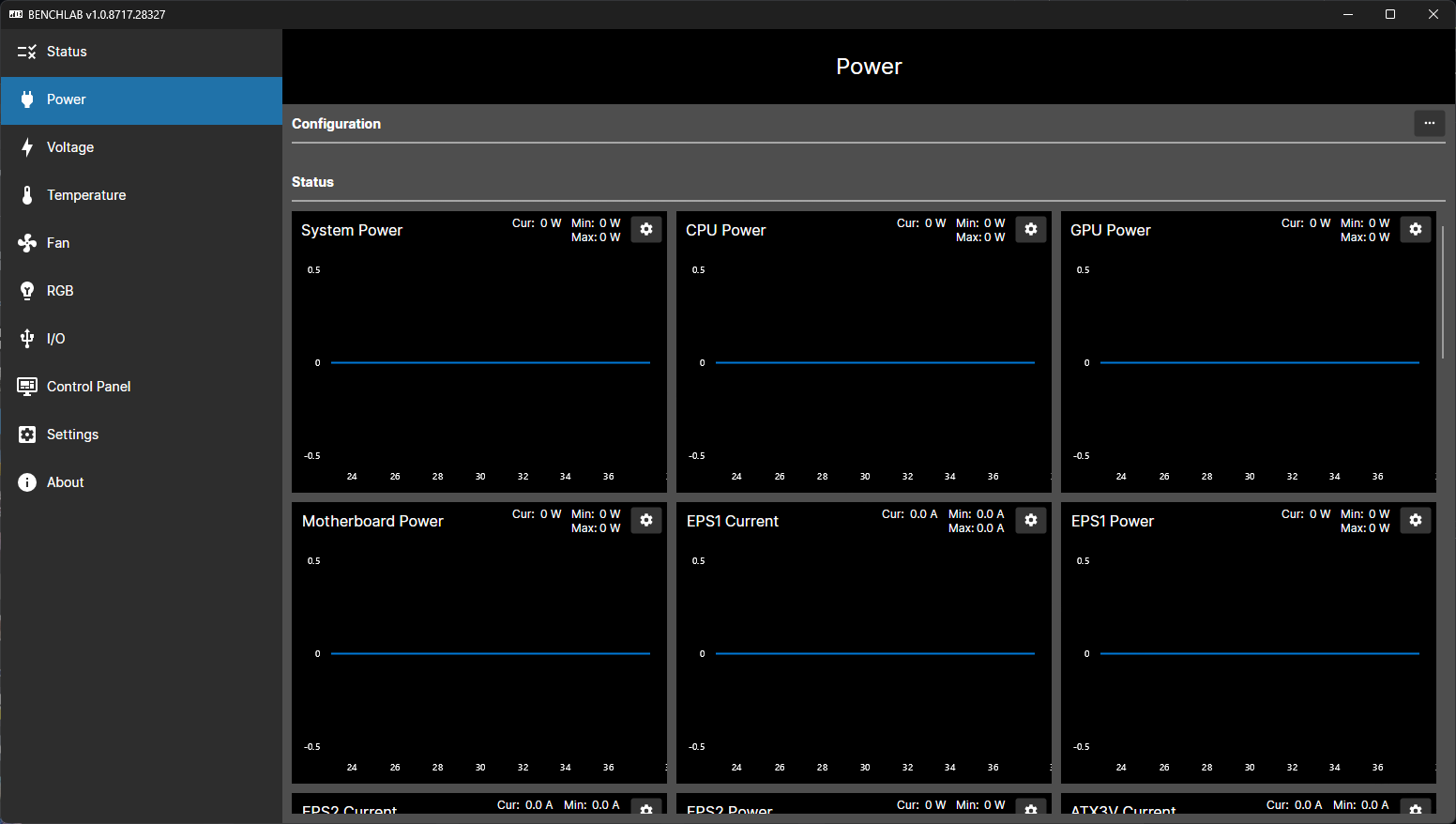Expand Configuration section with ellipsis button
Screen dimensions: 1456x824
click(1429, 123)
